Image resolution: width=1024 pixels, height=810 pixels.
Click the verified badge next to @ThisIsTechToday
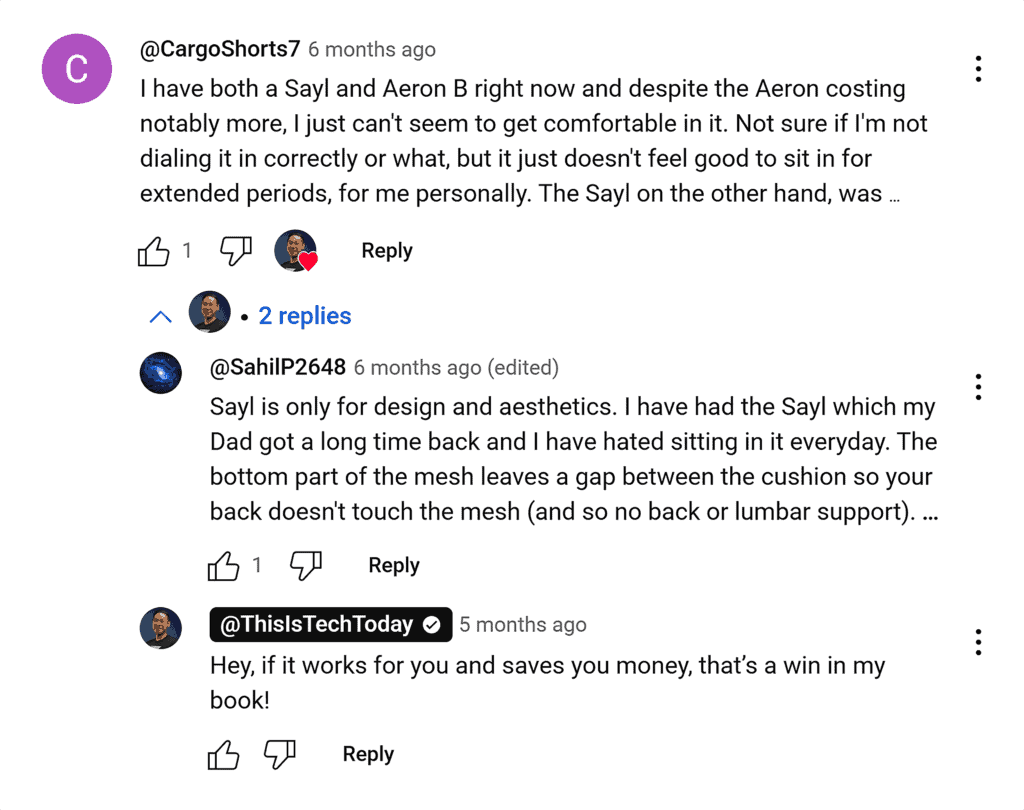point(432,624)
